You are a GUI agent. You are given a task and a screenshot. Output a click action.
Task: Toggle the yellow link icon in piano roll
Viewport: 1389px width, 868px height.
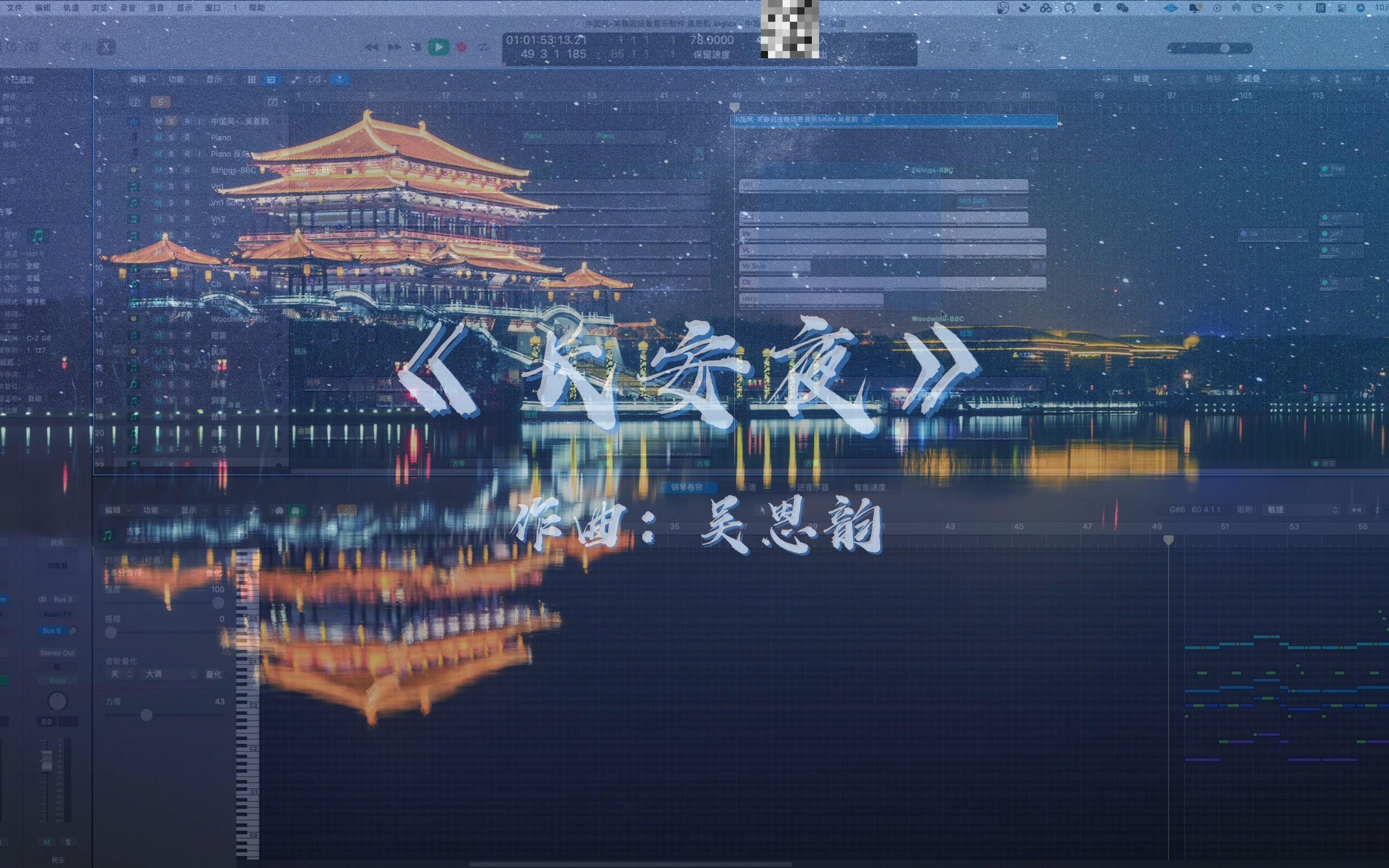coord(347,510)
